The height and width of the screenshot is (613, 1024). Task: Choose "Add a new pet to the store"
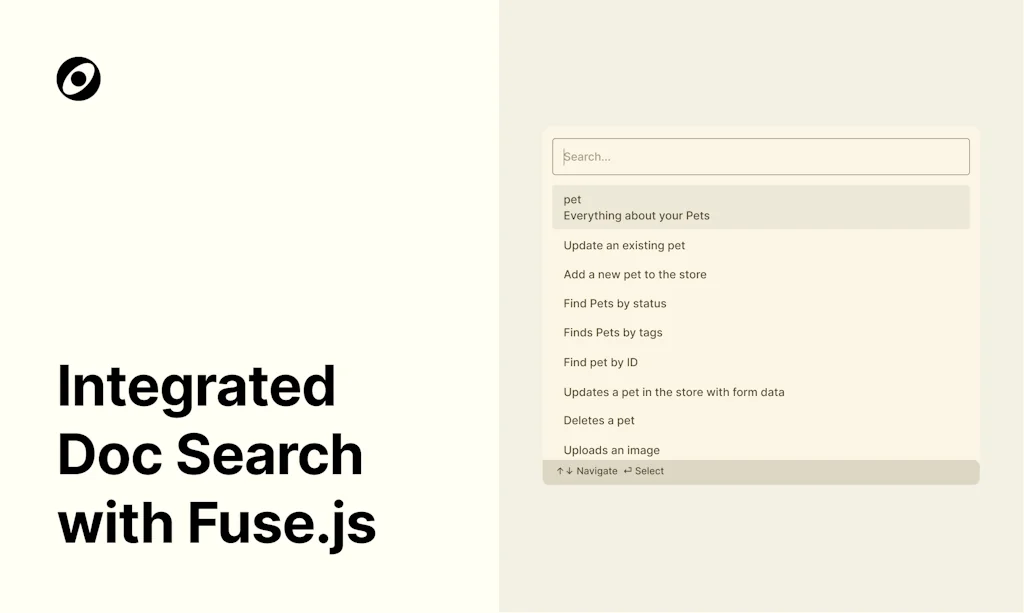pos(635,274)
